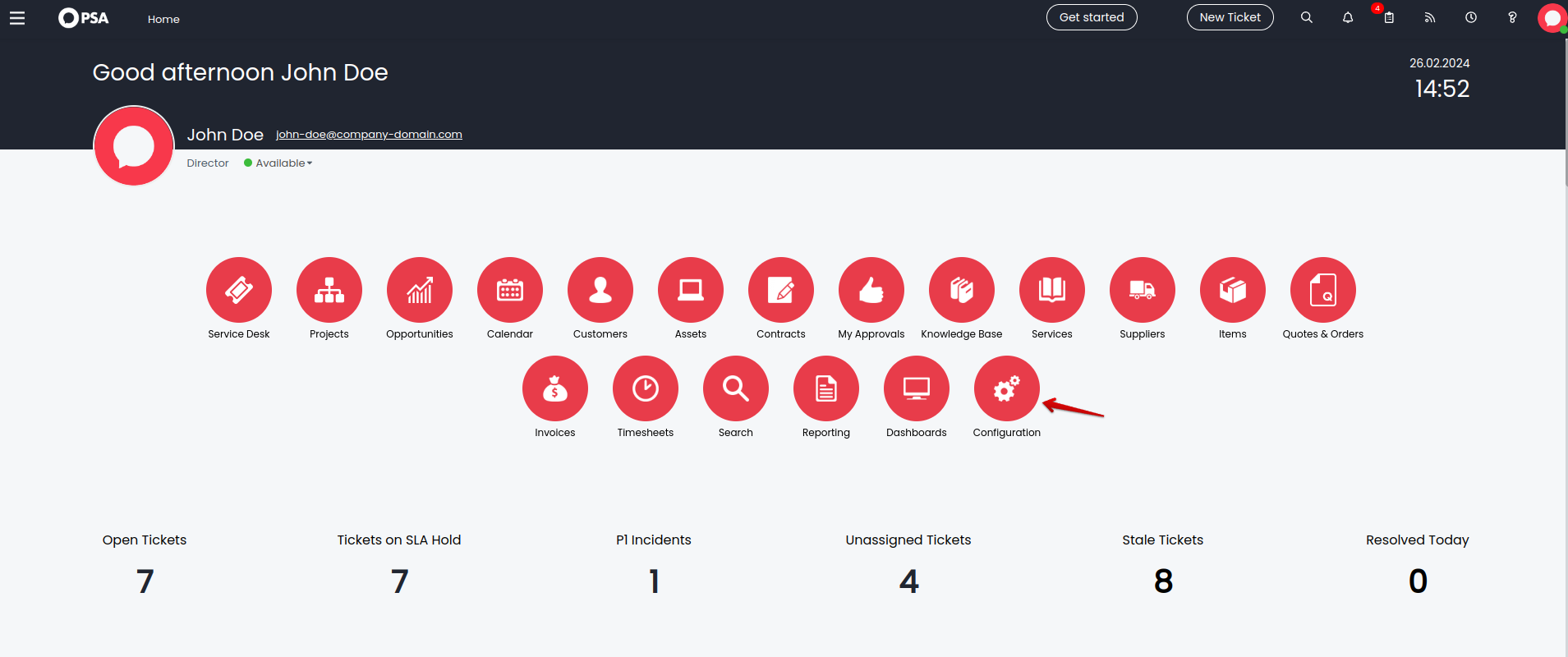The image size is (1568, 657).
Task: Open the hamburger navigation menu
Action: click(17, 18)
